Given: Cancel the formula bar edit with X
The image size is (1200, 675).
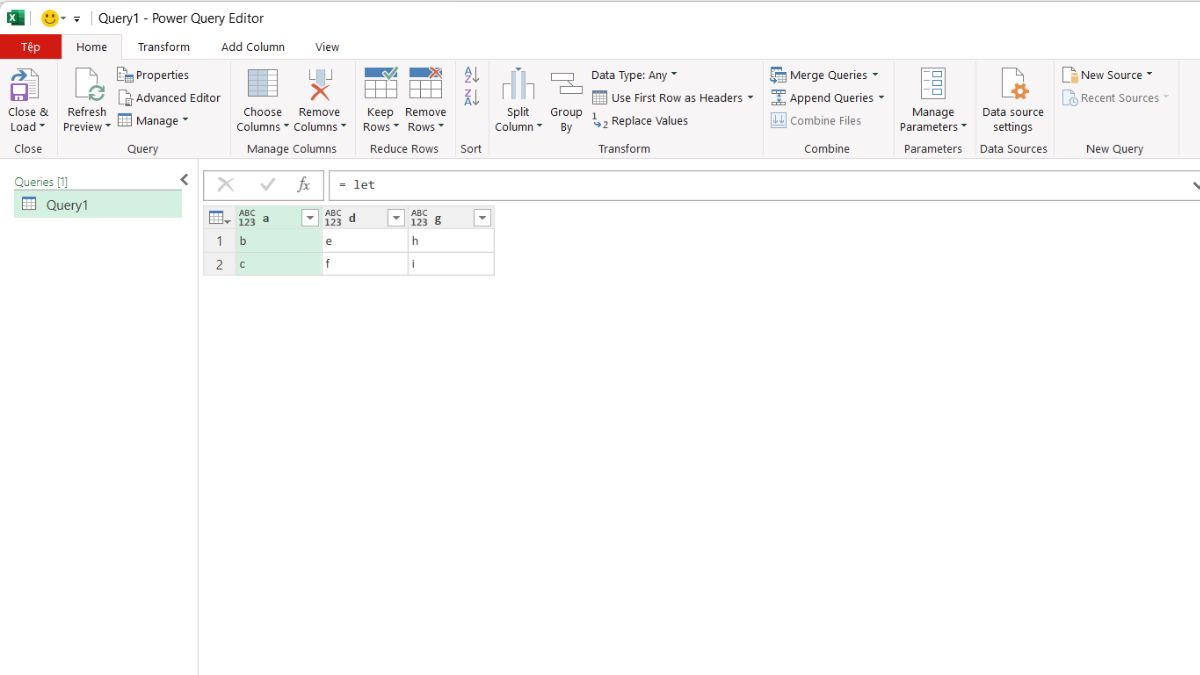Looking at the screenshot, I should pos(226,185).
